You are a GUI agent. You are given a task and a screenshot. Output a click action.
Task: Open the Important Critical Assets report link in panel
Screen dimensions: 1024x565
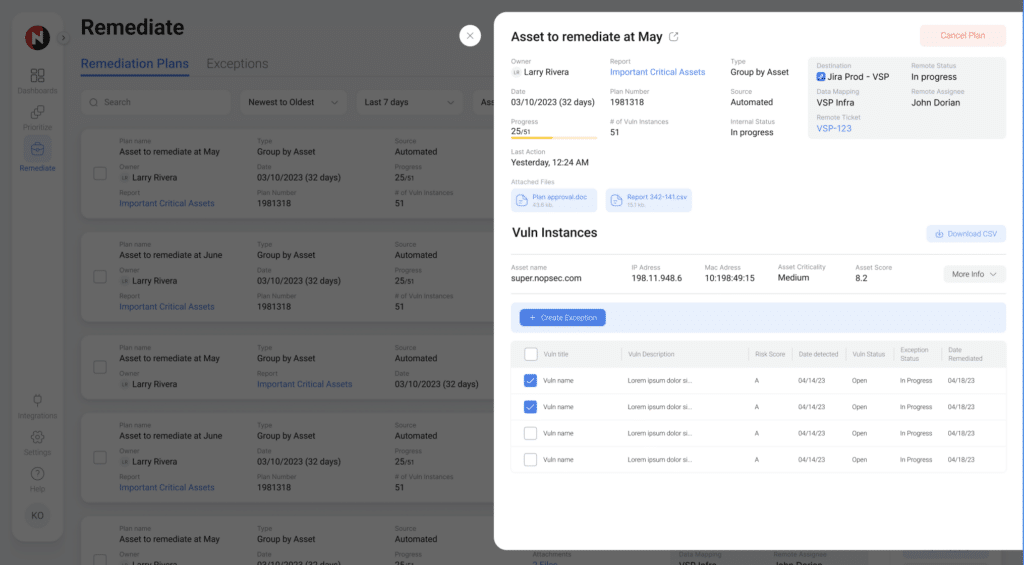point(657,73)
